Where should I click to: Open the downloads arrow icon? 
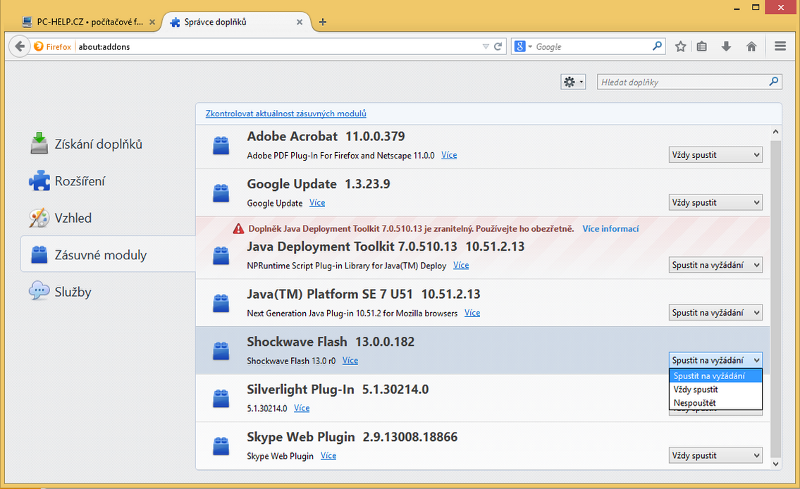(726, 46)
